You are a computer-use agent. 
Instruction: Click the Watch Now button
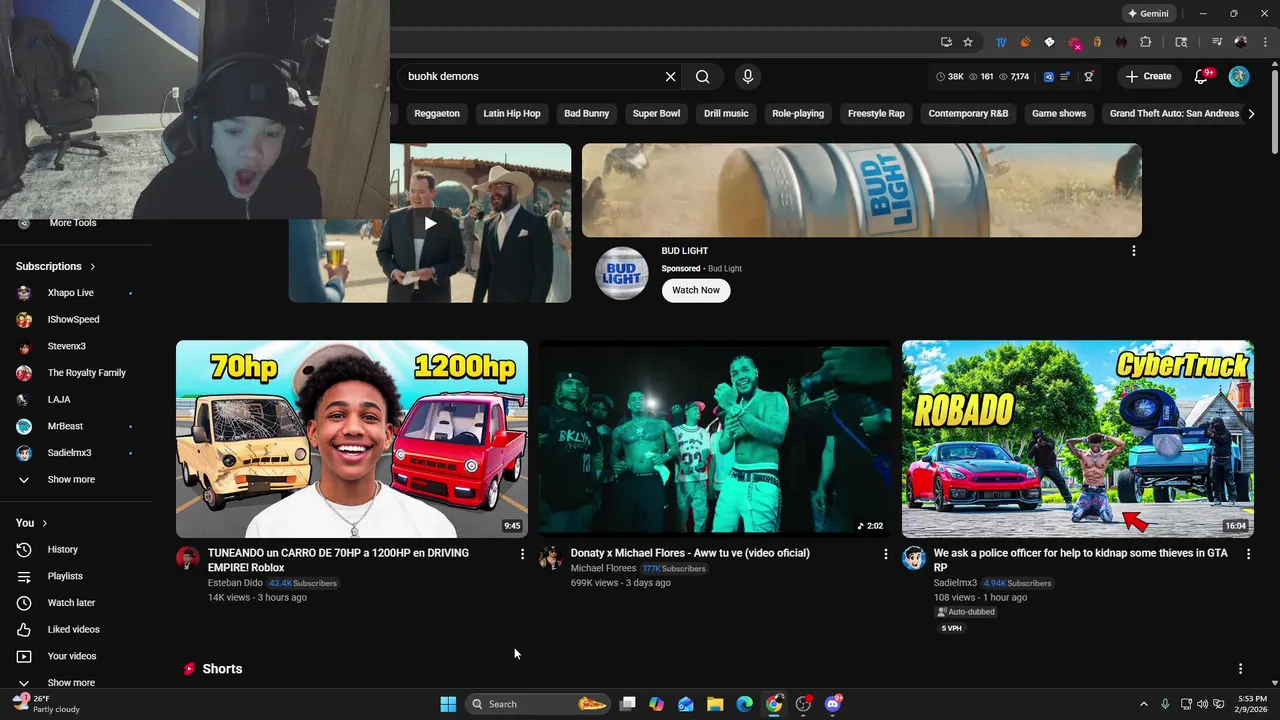(696, 290)
